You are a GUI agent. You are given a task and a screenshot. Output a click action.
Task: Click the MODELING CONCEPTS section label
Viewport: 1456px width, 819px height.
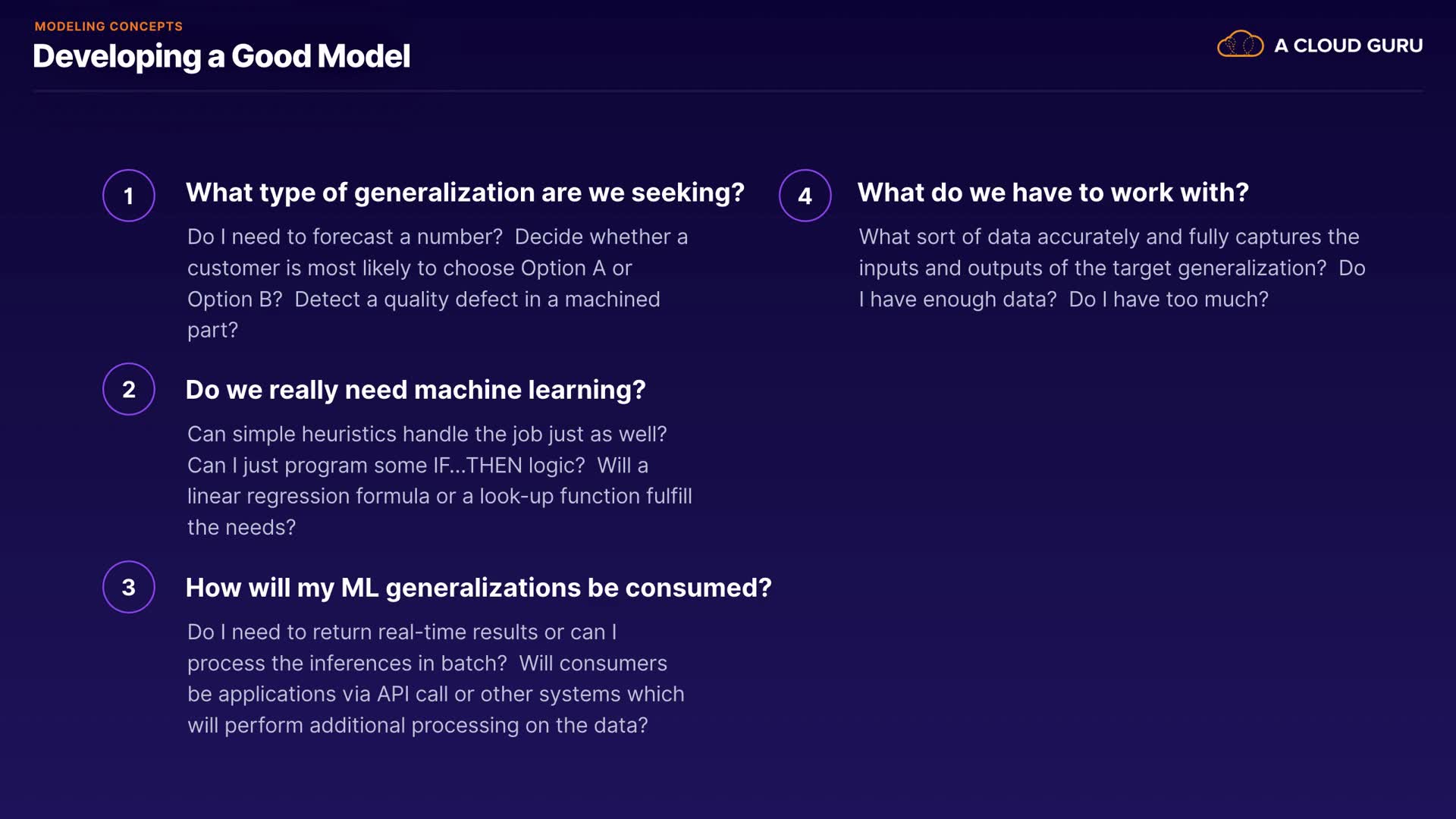point(108,27)
